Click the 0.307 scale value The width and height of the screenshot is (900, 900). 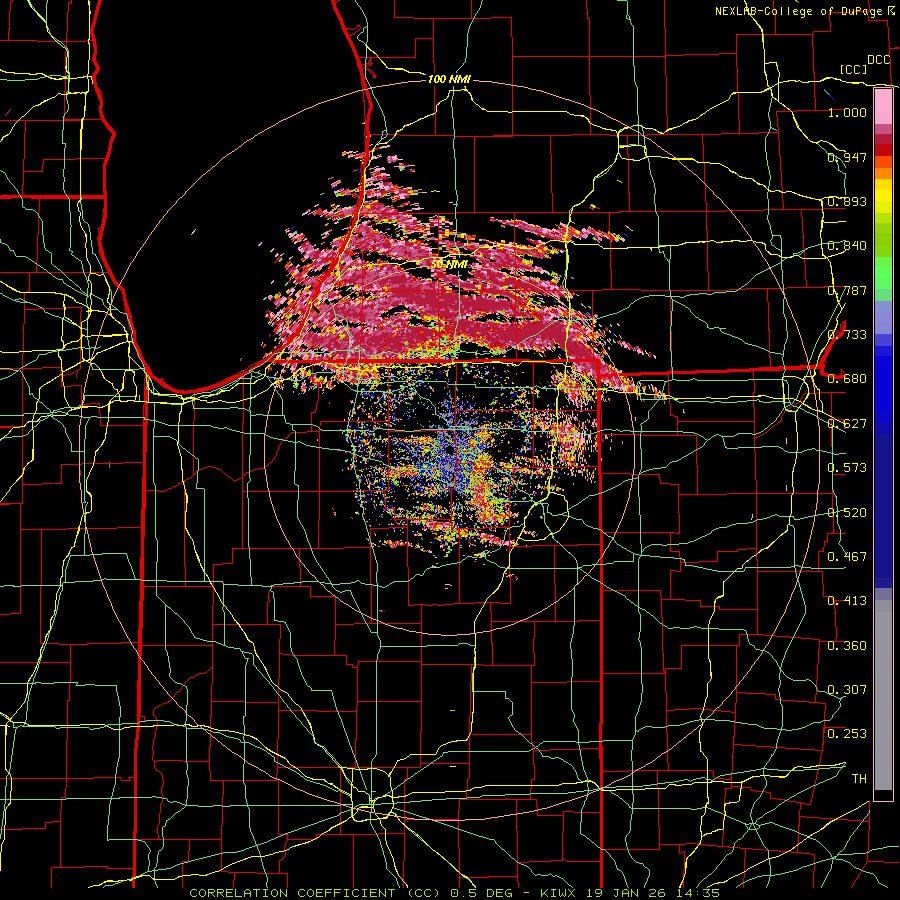(847, 690)
